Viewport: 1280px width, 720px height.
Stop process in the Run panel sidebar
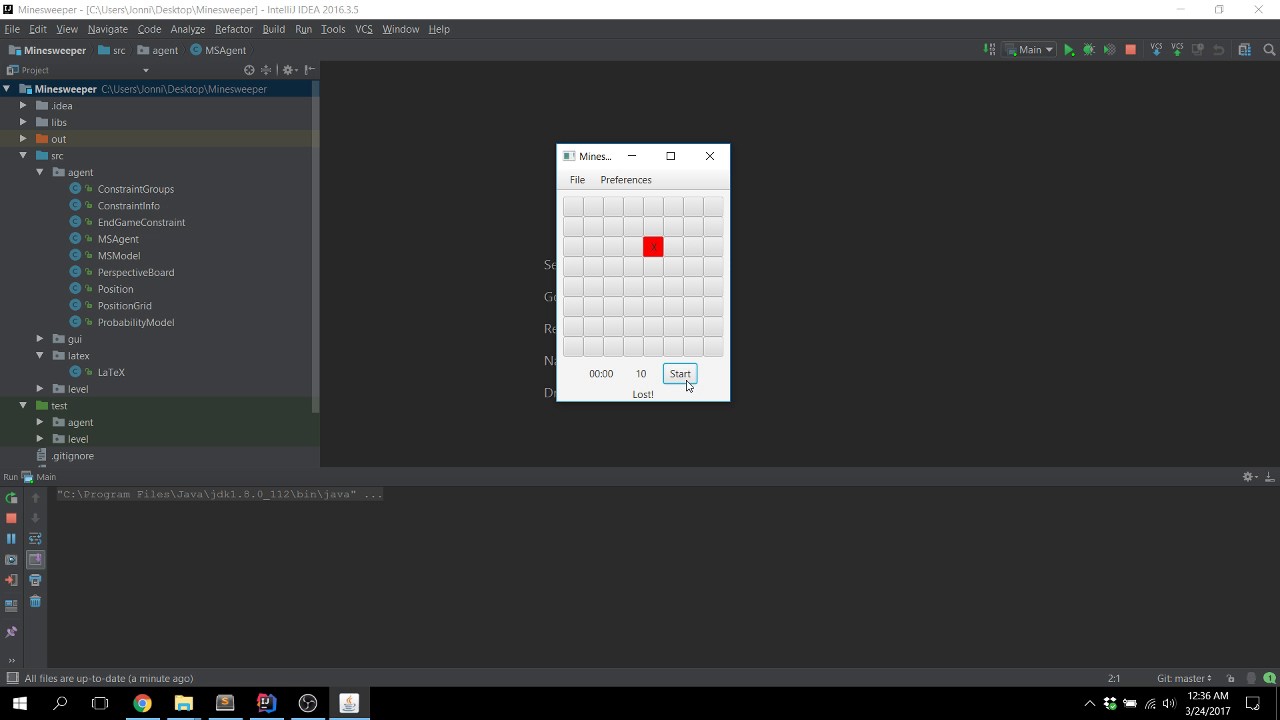pos(12,518)
